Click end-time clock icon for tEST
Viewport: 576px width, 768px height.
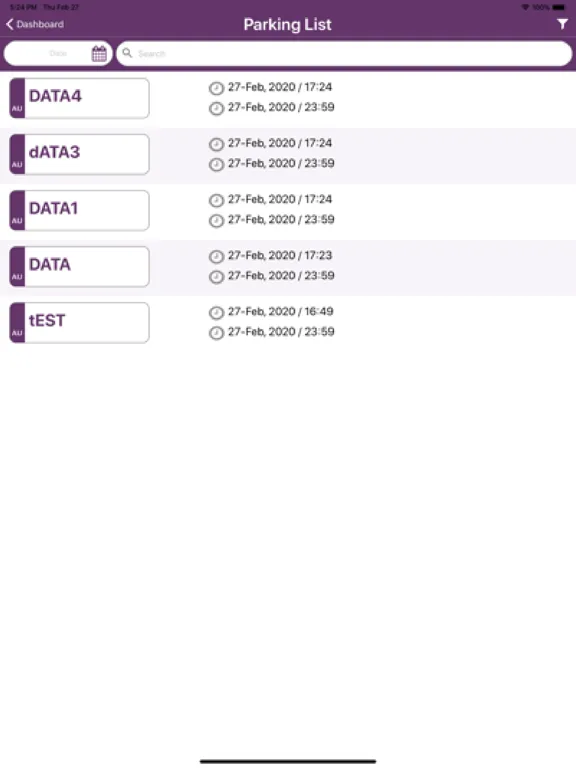216,333
